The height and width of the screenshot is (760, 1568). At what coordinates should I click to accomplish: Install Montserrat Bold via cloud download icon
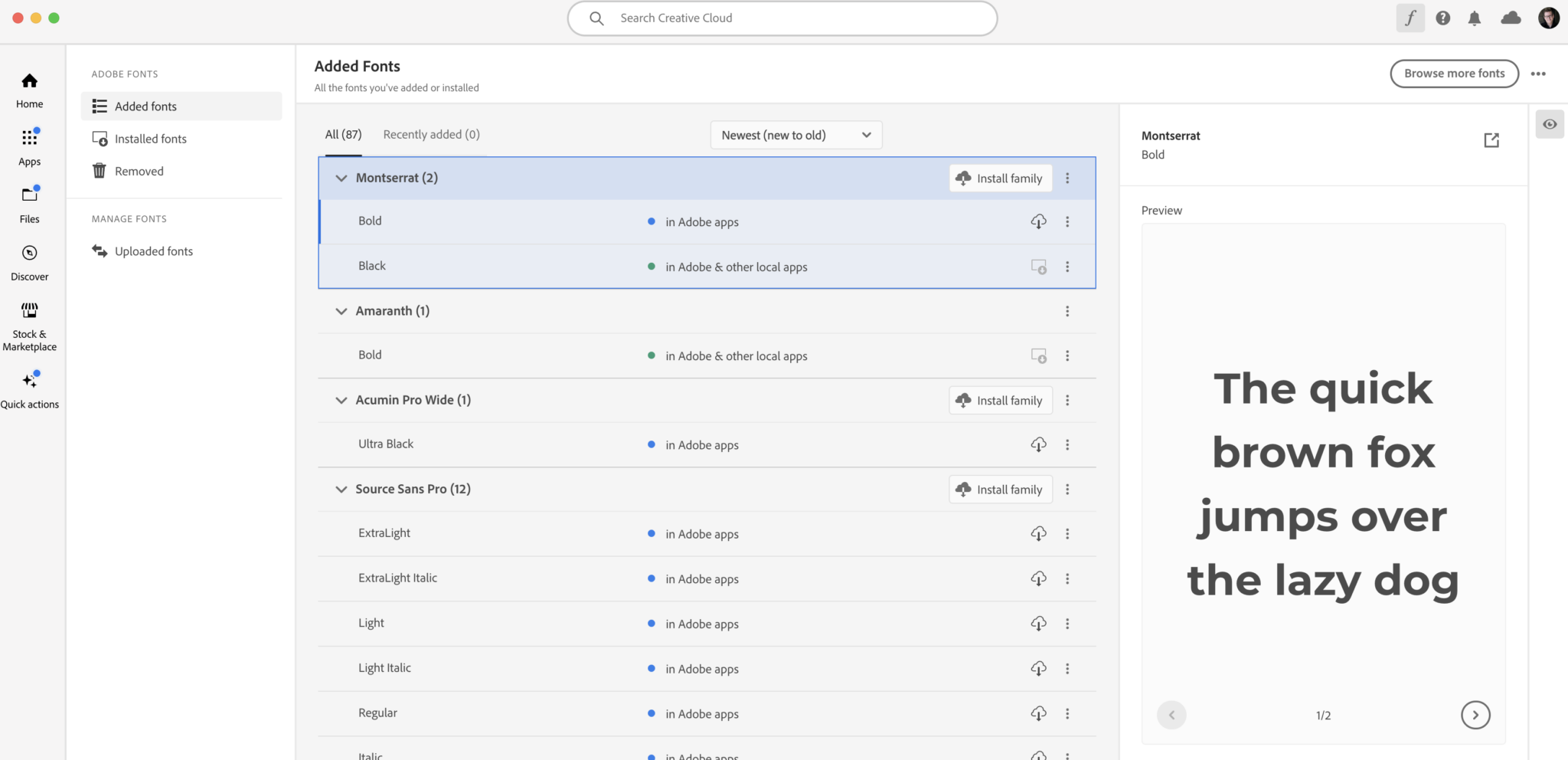tap(1038, 221)
